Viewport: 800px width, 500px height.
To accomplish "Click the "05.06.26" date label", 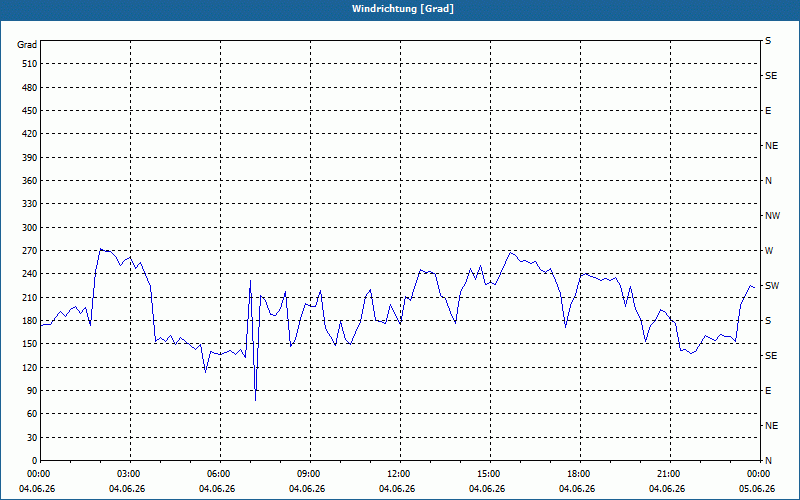I will pyautogui.click(x=757, y=488).
